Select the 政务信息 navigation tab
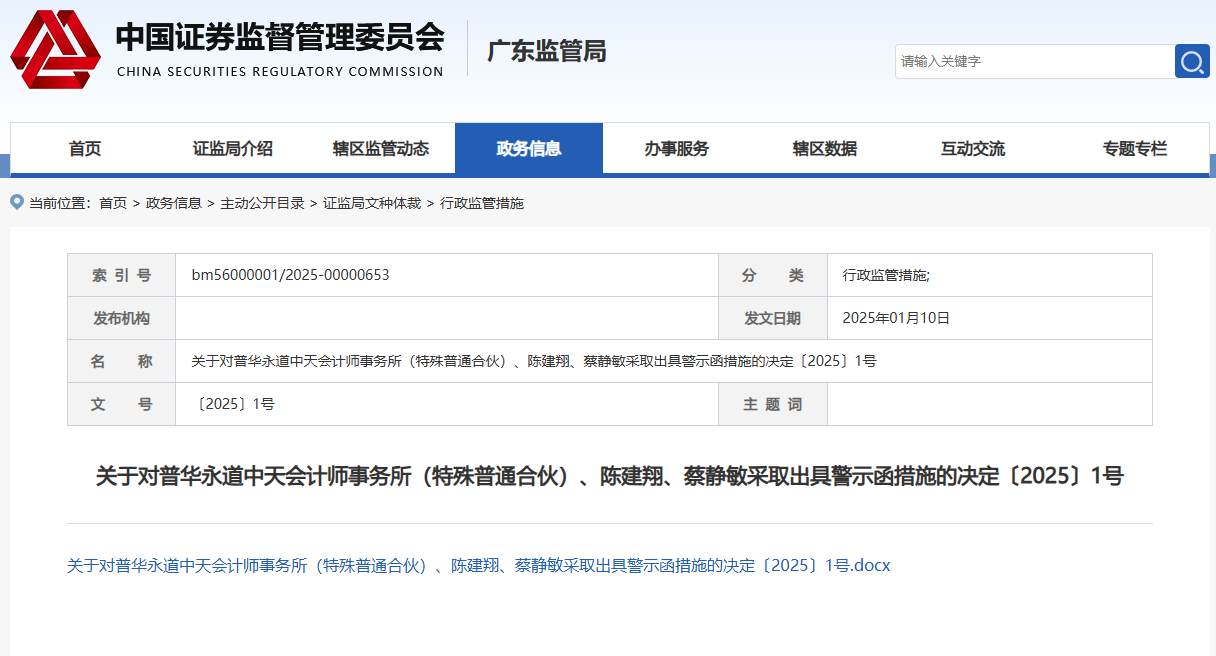Screen dimensions: 1216x656 click(x=529, y=149)
